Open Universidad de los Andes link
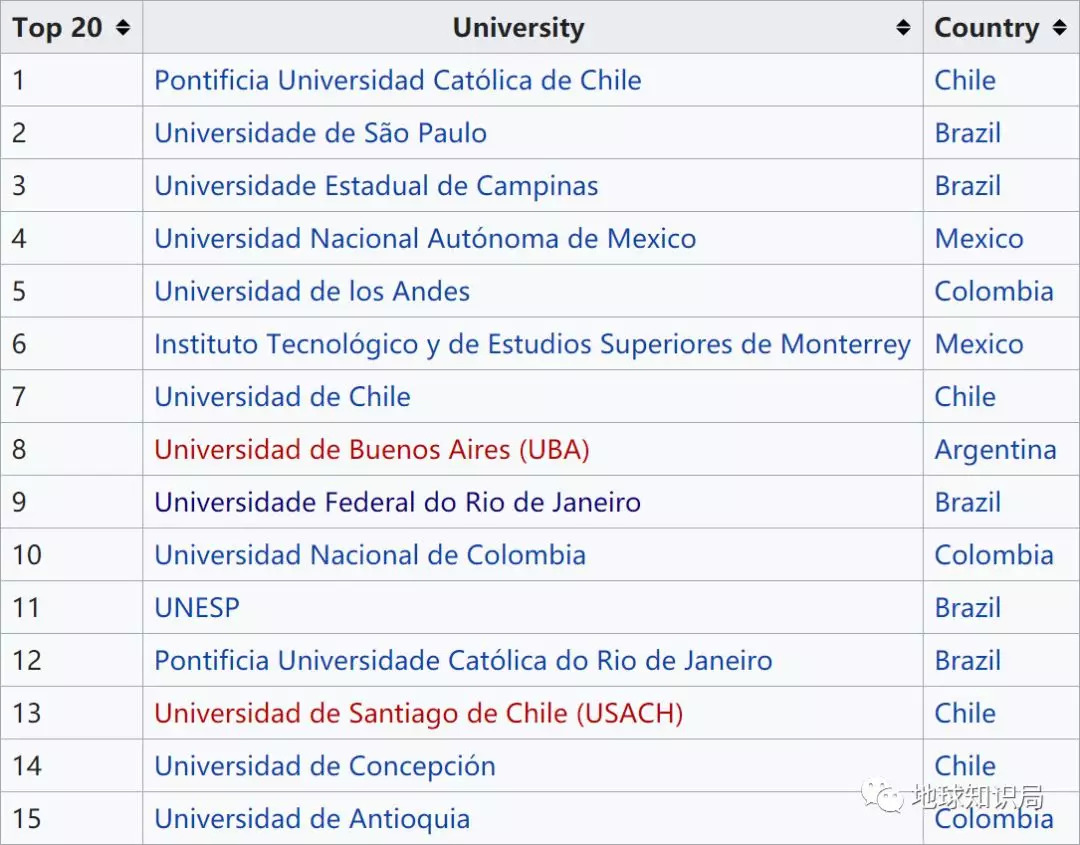 312,292
